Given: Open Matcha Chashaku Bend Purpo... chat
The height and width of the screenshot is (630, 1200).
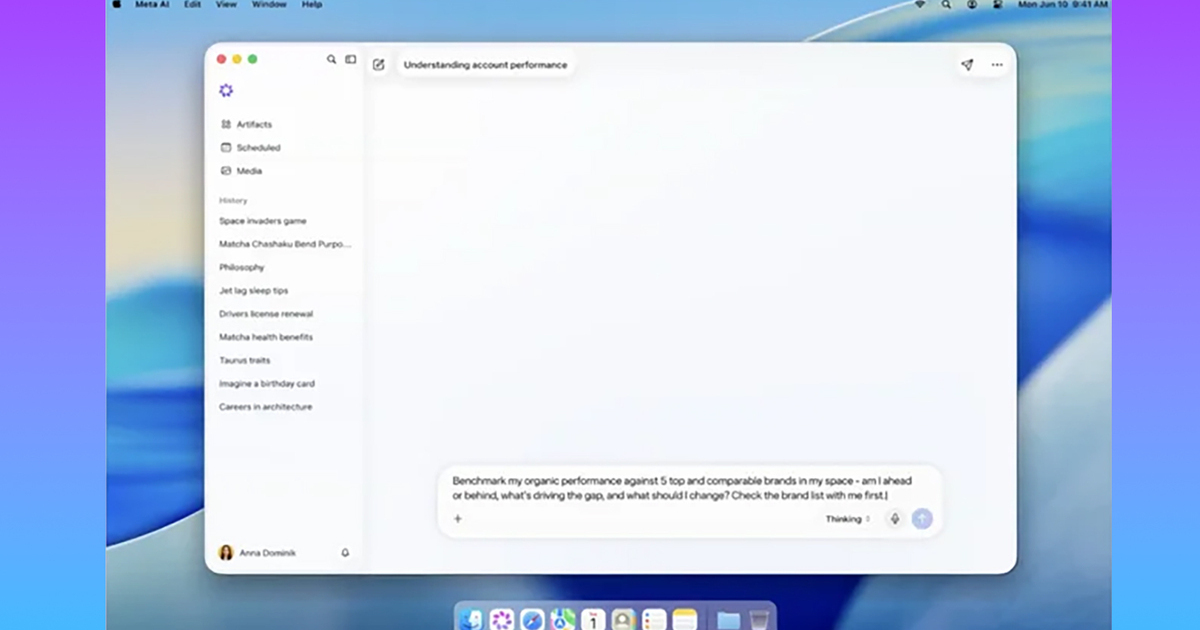Looking at the screenshot, I should pos(285,244).
